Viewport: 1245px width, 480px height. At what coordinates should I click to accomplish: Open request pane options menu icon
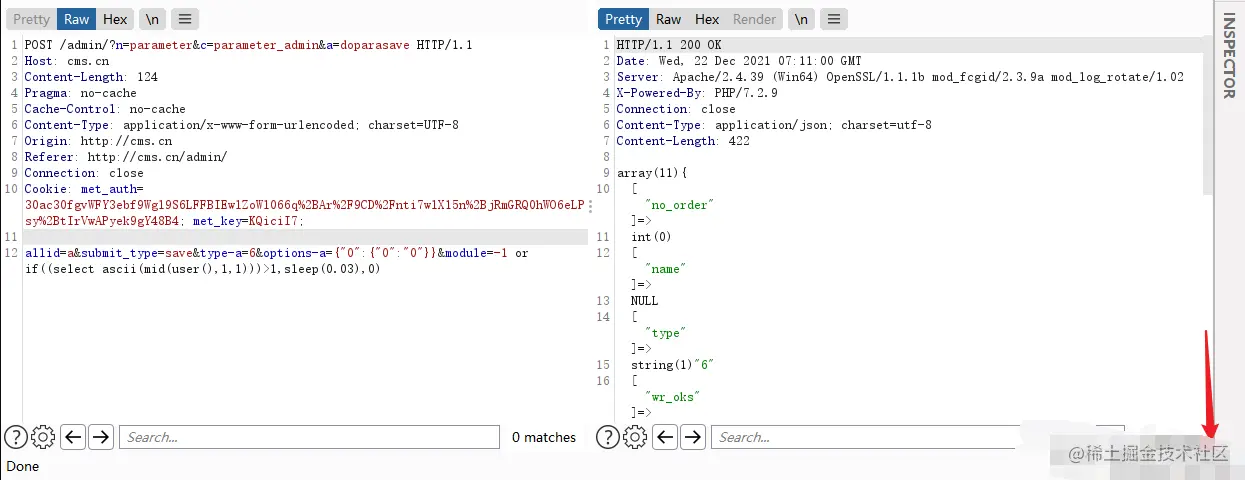tap(184, 19)
